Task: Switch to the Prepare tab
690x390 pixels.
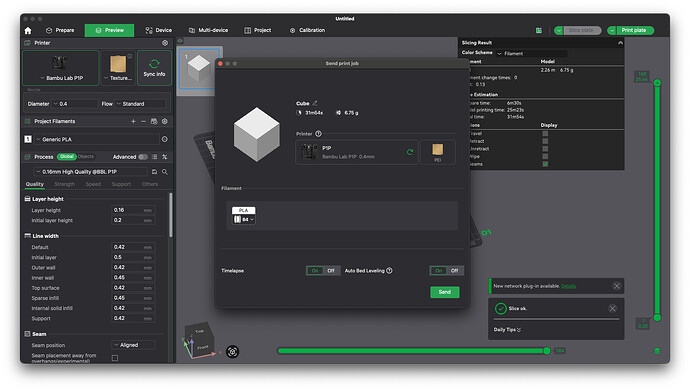Action: pyautogui.click(x=60, y=30)
